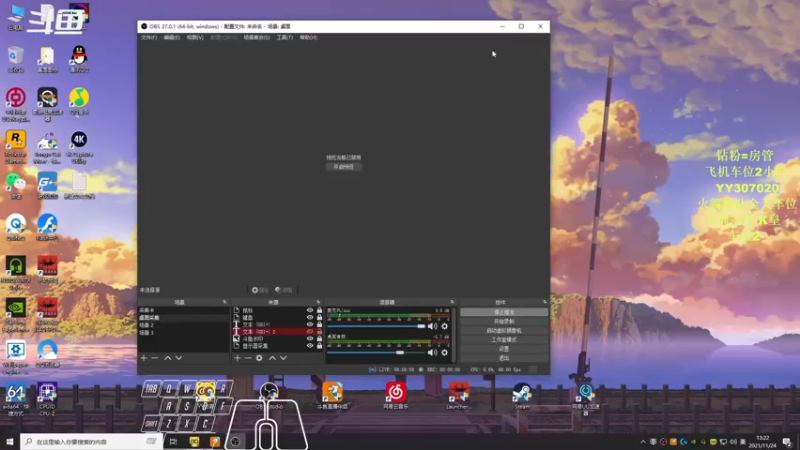This screenshot has height=450, width=800.
Task: Pop out the 来源 dock panel
Action: [x=318, y=302]
